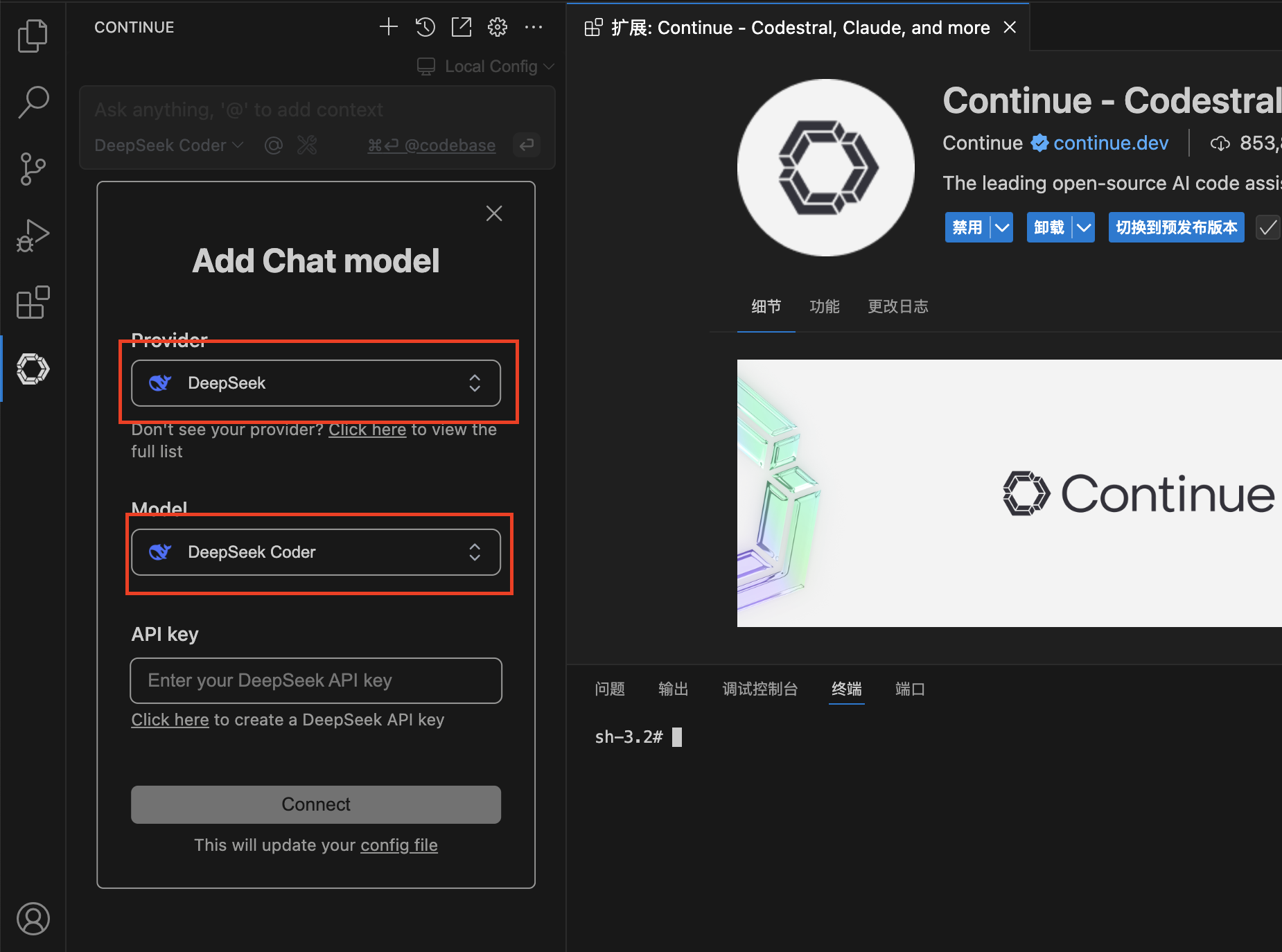Screen dimensions: 1282x952
Task: Open the 问题 panel tab
Action: [610, 689]
